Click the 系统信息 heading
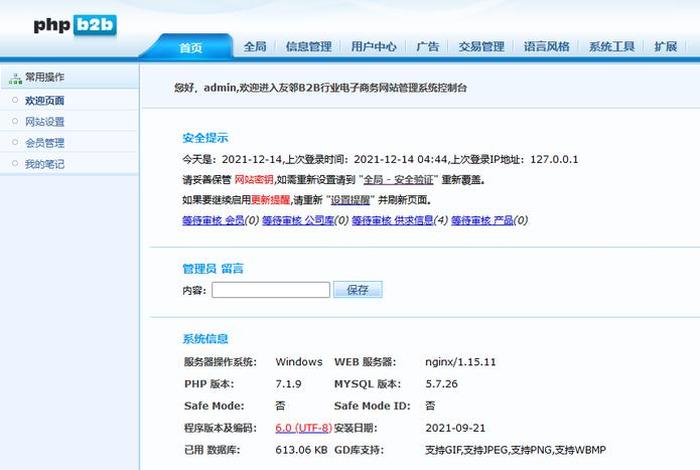Image resolution: width=700 pixels, height=470 pixels. point(205,339)
